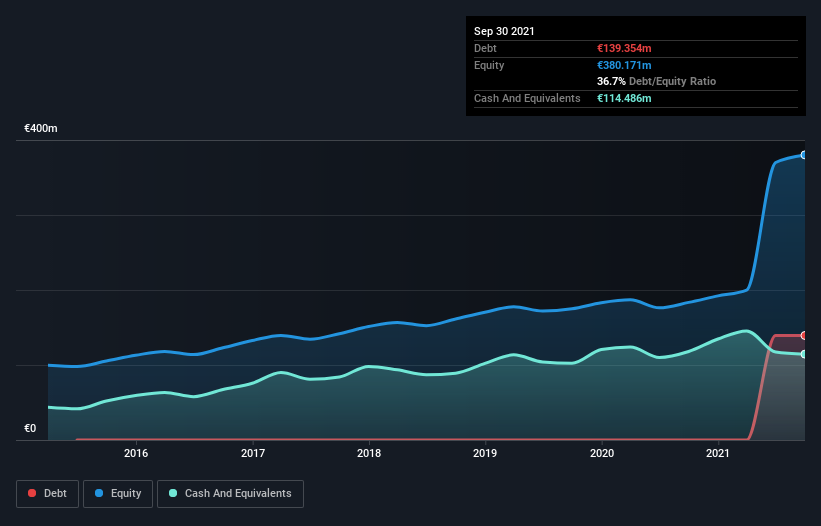Click the Sep 30 2021 tooltip date
821x526 pixels.
(x=504, y=31)
